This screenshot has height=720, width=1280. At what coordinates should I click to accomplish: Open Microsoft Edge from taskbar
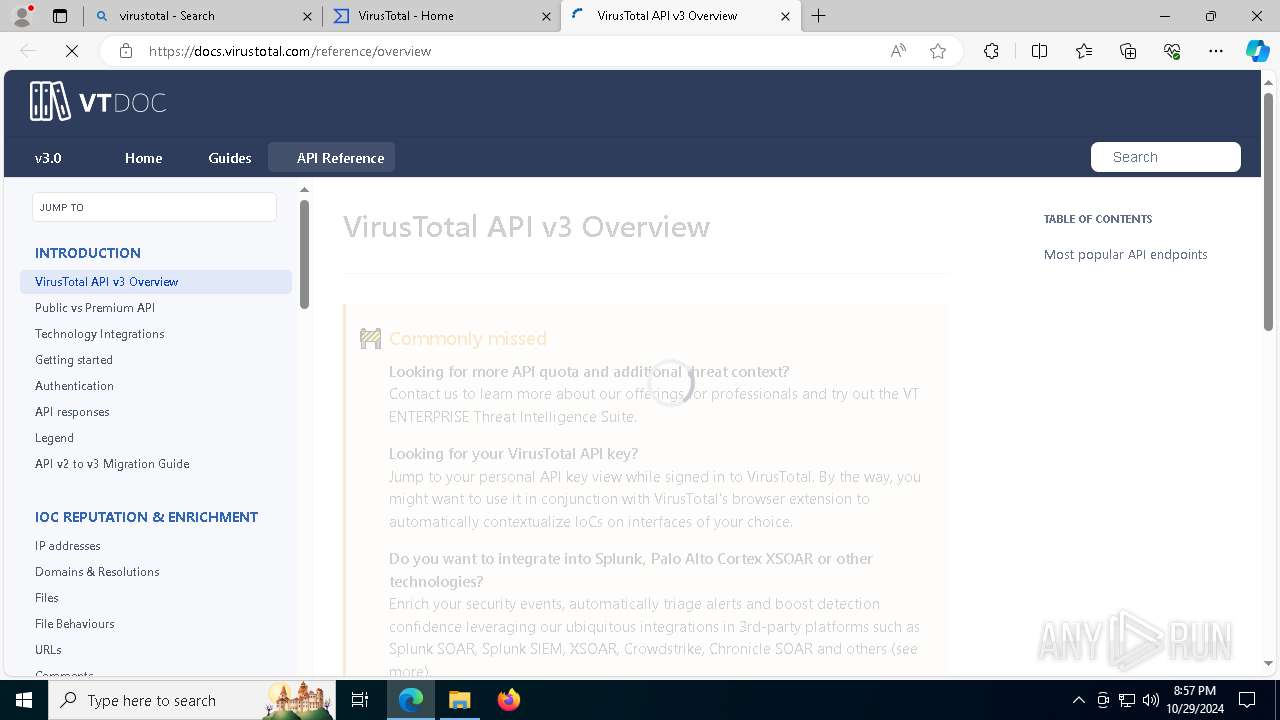tap(411, 700)
